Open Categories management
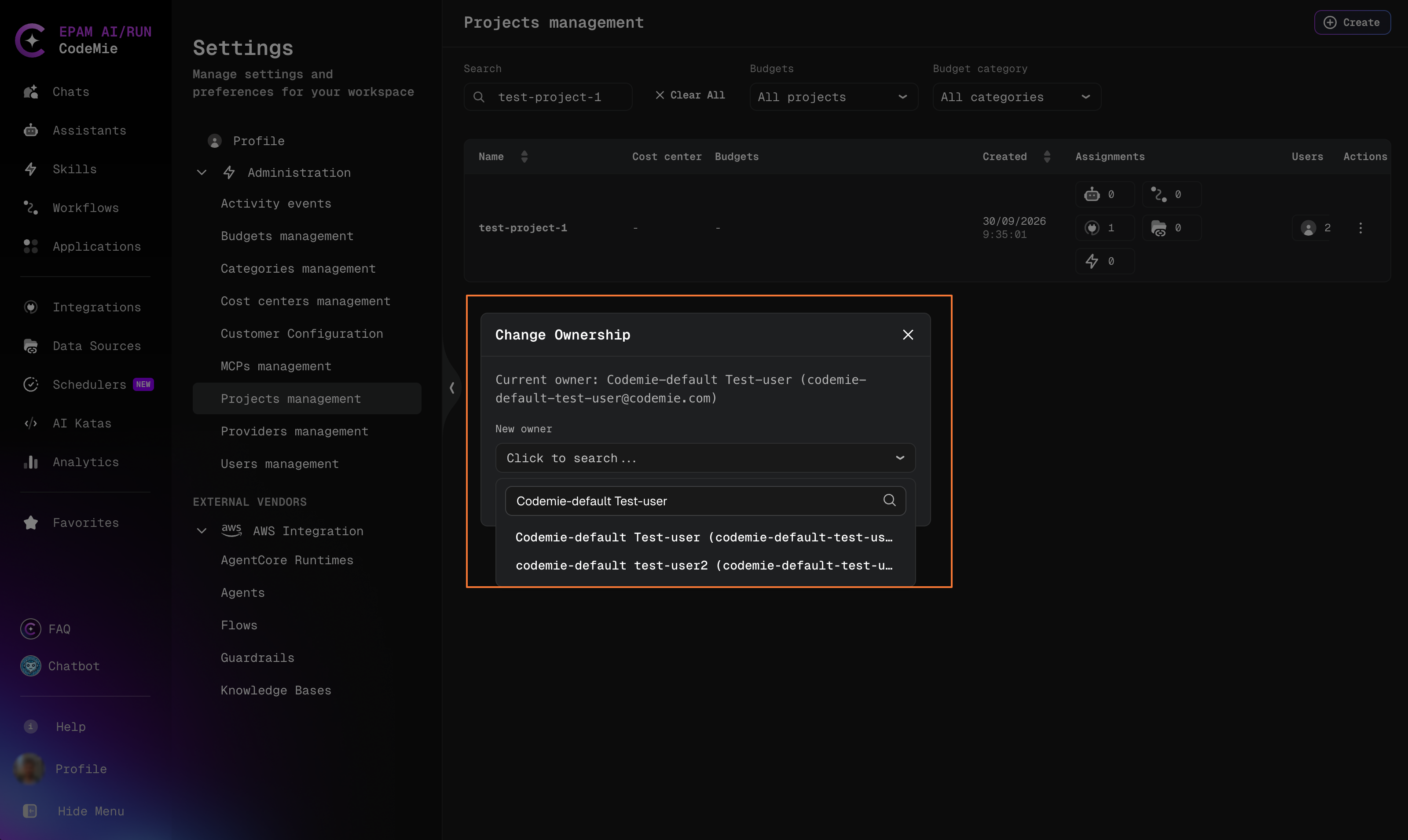This screenshot has width=1408, height=840. click(298, 268)
